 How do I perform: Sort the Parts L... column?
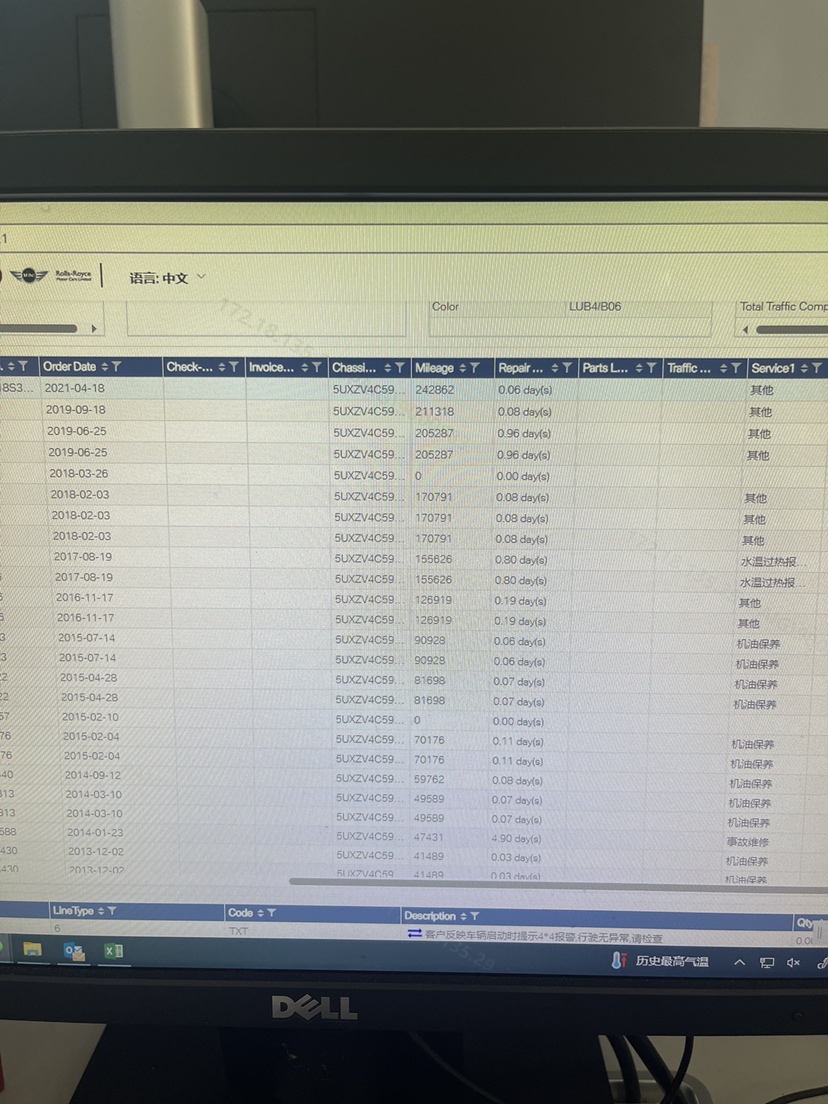pyautogui.click(x=639, y=368)
